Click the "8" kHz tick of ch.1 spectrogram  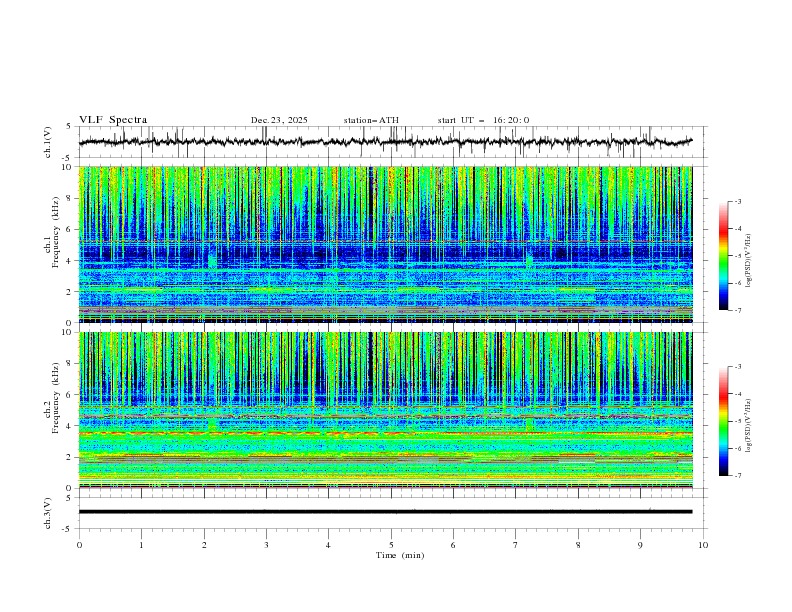tap(71, 198)
